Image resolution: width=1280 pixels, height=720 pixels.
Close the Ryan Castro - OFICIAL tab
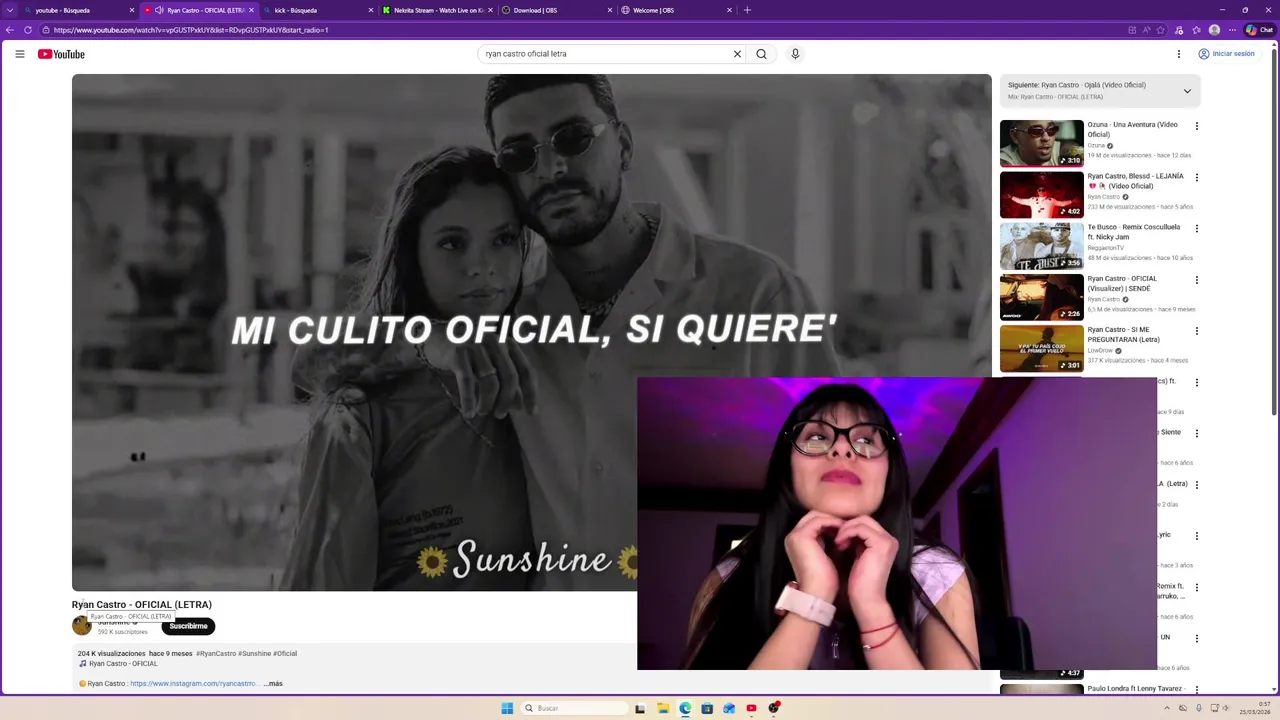pyautogui.click(x=251, y=10)
